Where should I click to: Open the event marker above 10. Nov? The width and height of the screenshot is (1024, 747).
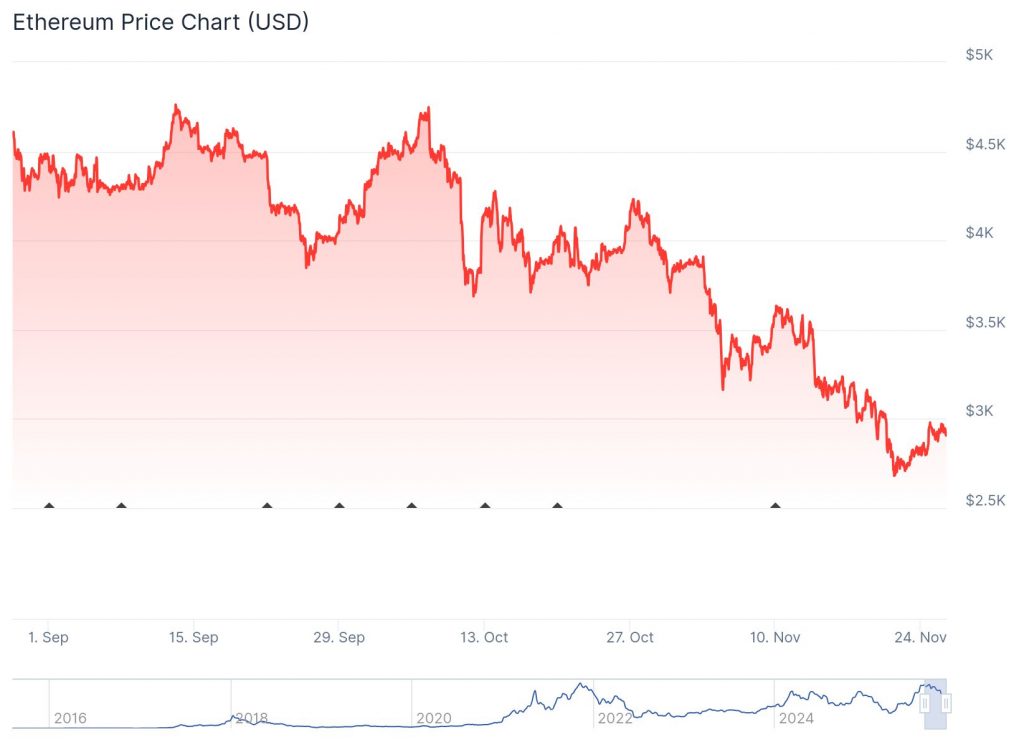(x=775, y=506)
